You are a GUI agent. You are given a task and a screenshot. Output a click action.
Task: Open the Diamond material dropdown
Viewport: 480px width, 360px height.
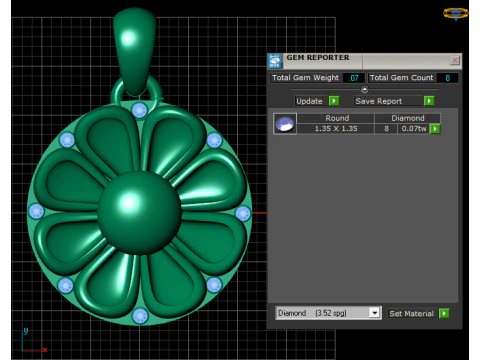click(375, 313)
